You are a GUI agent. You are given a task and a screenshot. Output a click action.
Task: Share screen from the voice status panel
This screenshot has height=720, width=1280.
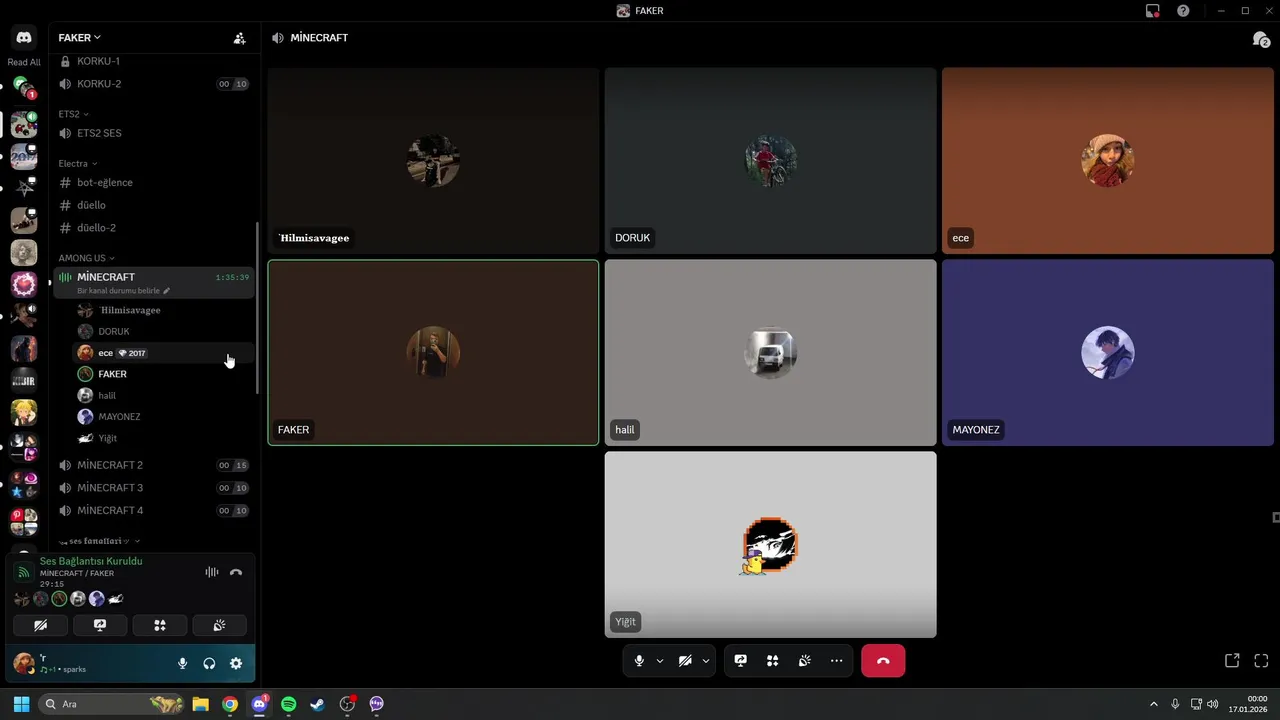click(x=100, y=625)
